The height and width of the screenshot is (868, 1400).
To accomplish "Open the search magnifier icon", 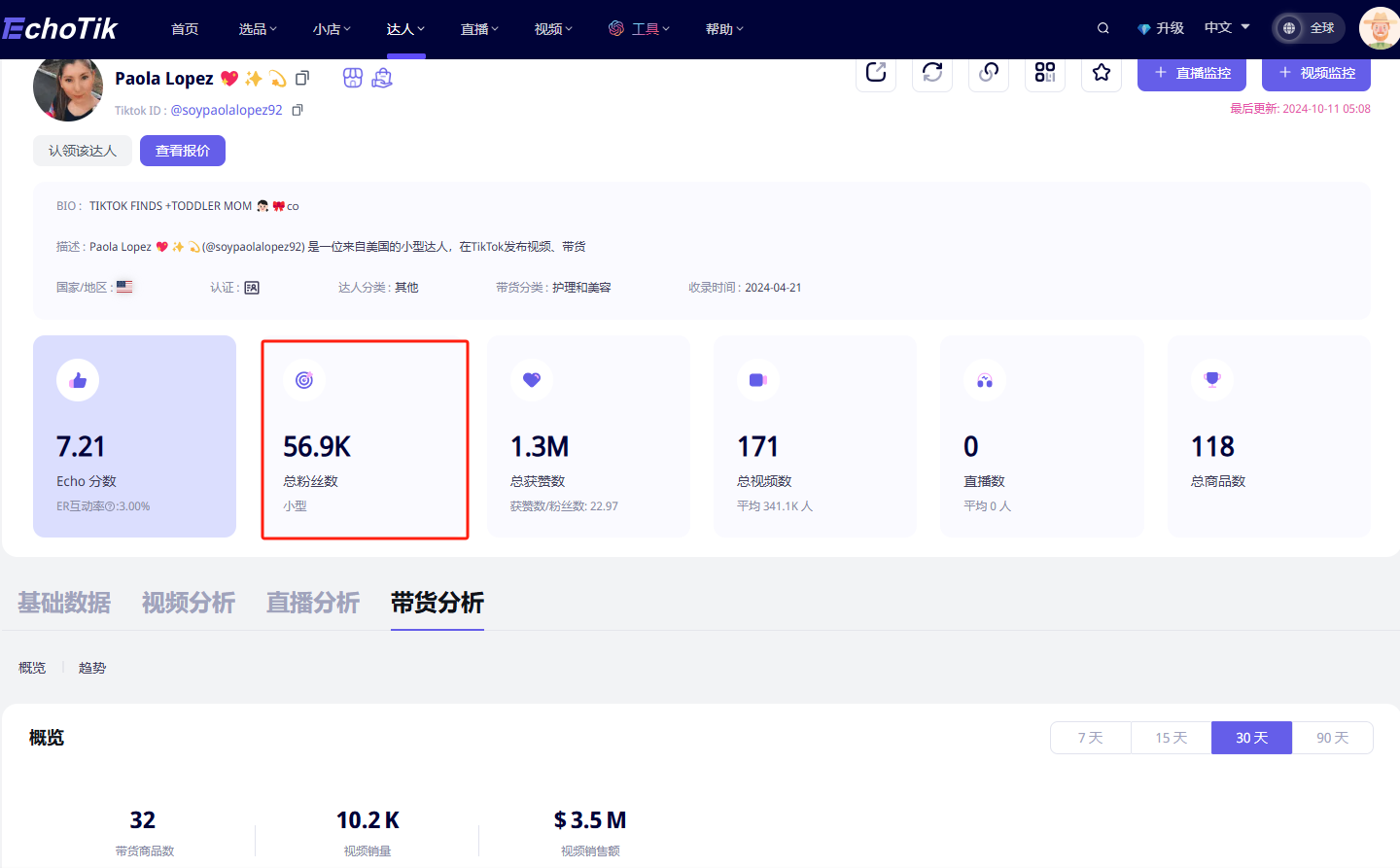I will (x=1103, y=28).
